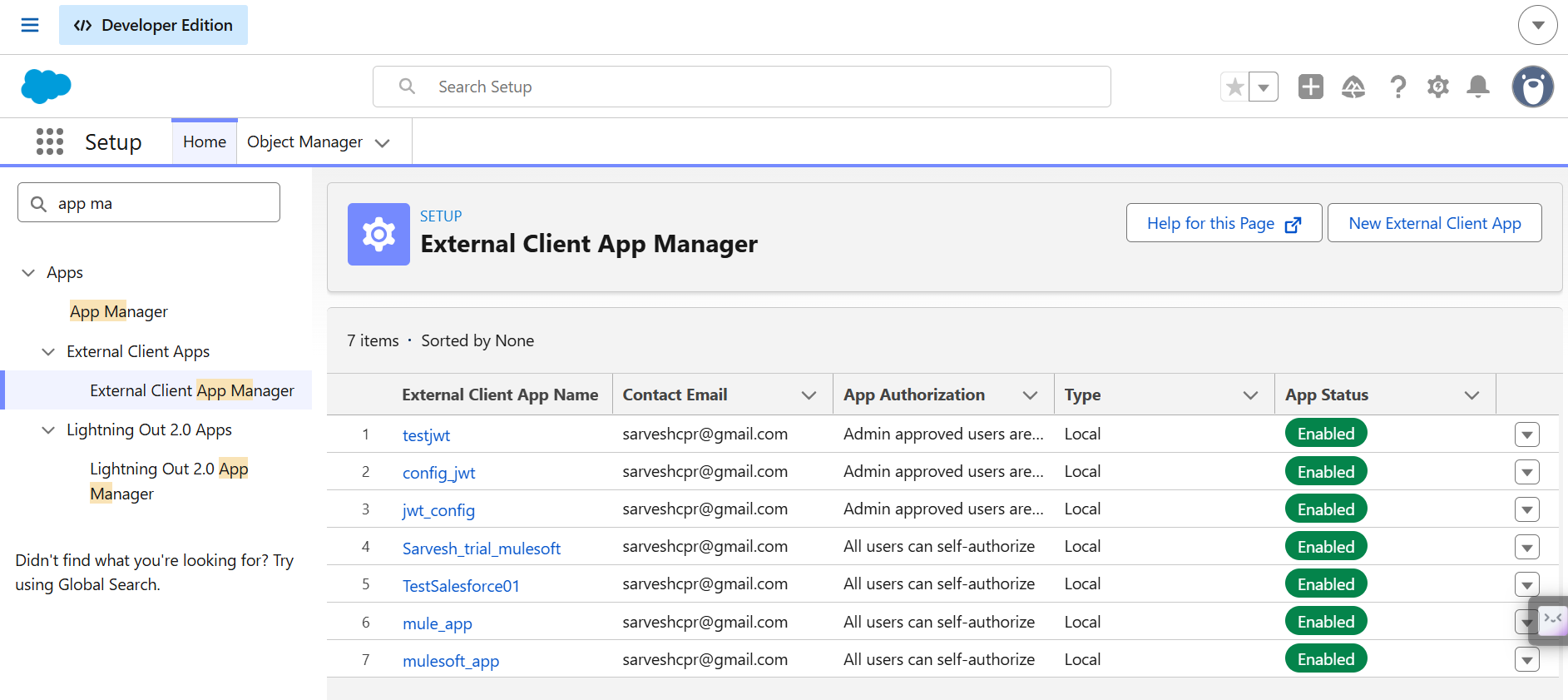
Task: Click the favorites star icon
Action: click(x=1234, y=87)
